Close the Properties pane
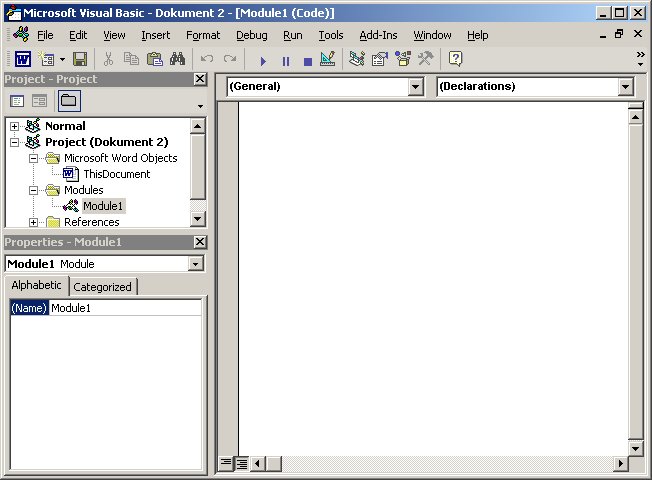 pos(200,242)
